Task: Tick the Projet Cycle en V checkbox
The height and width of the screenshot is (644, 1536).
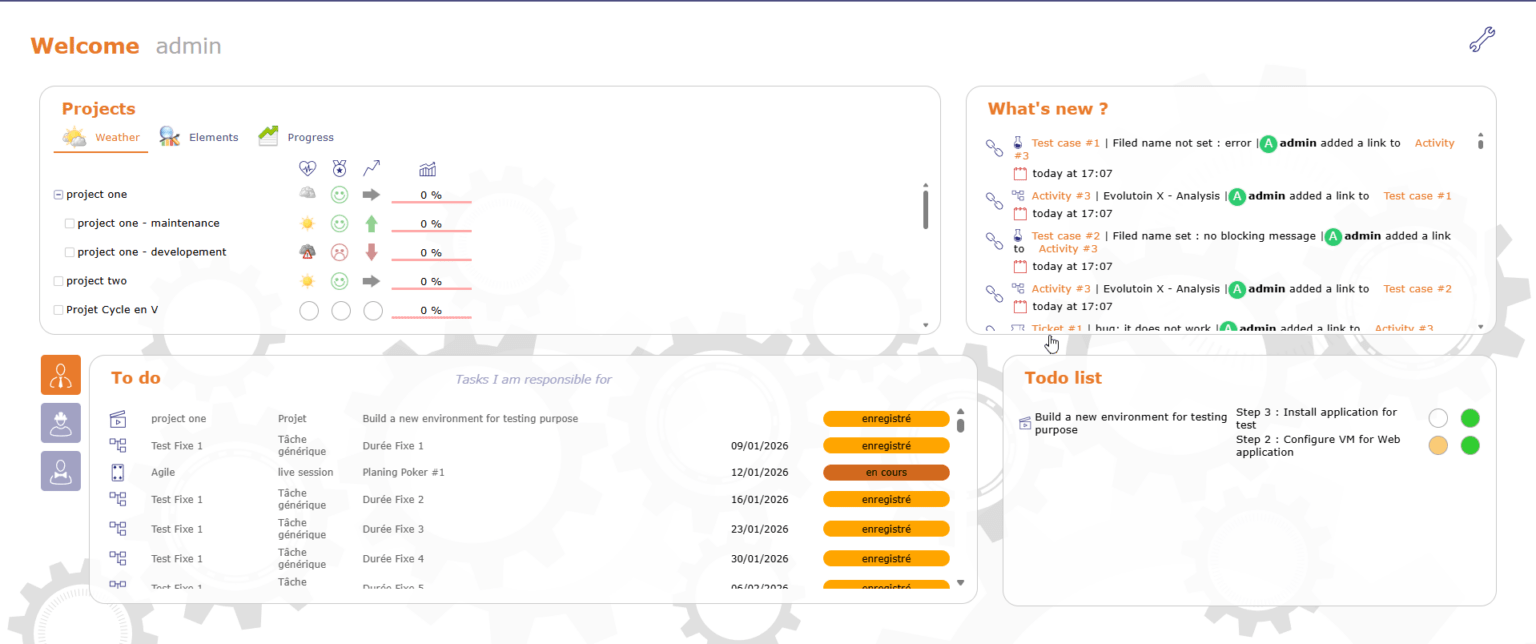Action: pyautogui.click(x=58, y=311)
